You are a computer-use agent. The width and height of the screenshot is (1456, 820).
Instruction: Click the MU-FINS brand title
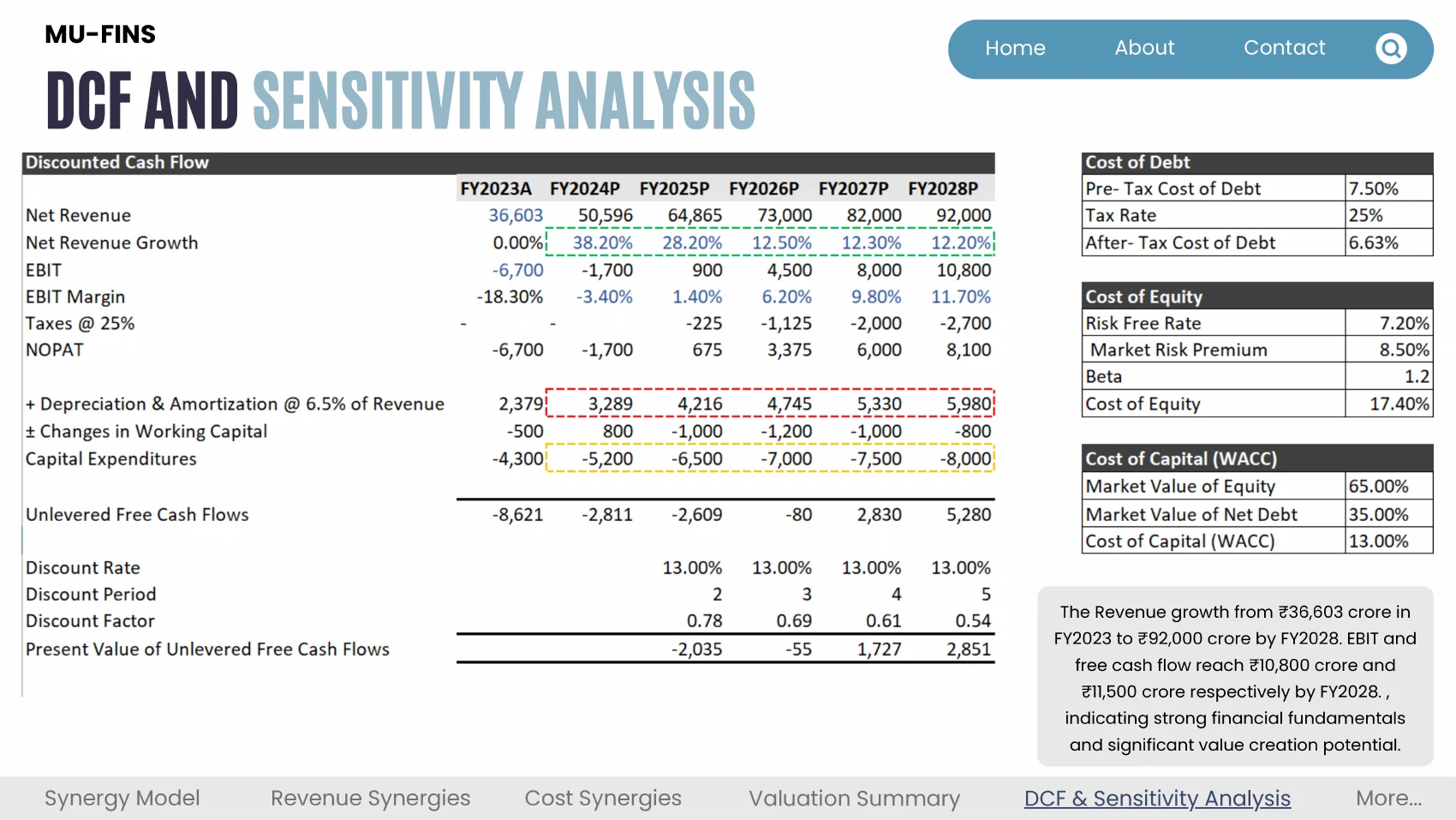100,34
